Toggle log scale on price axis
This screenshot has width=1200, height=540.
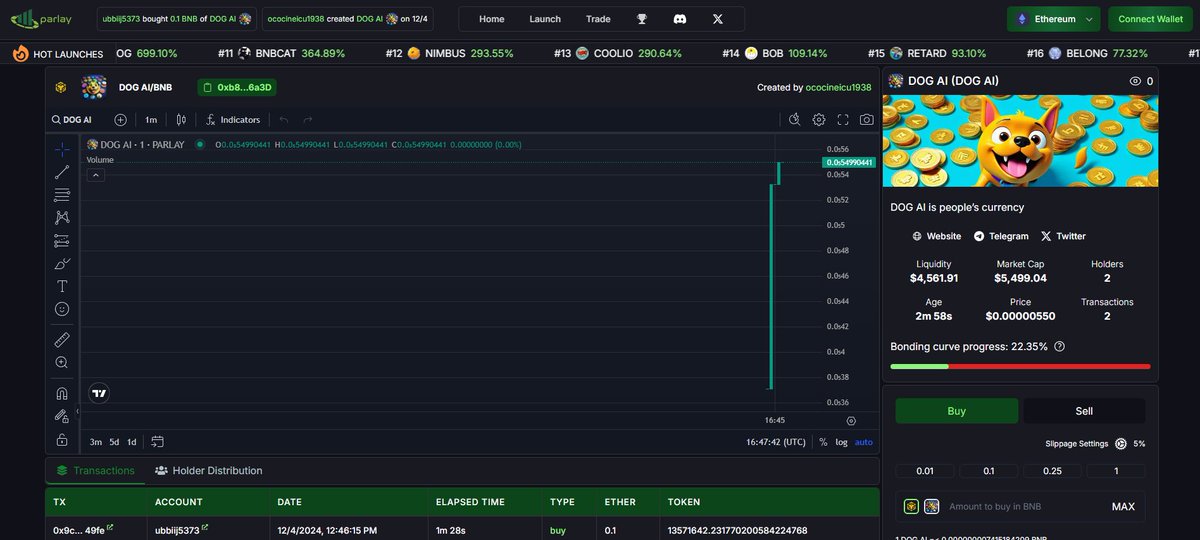click(841, 442)
